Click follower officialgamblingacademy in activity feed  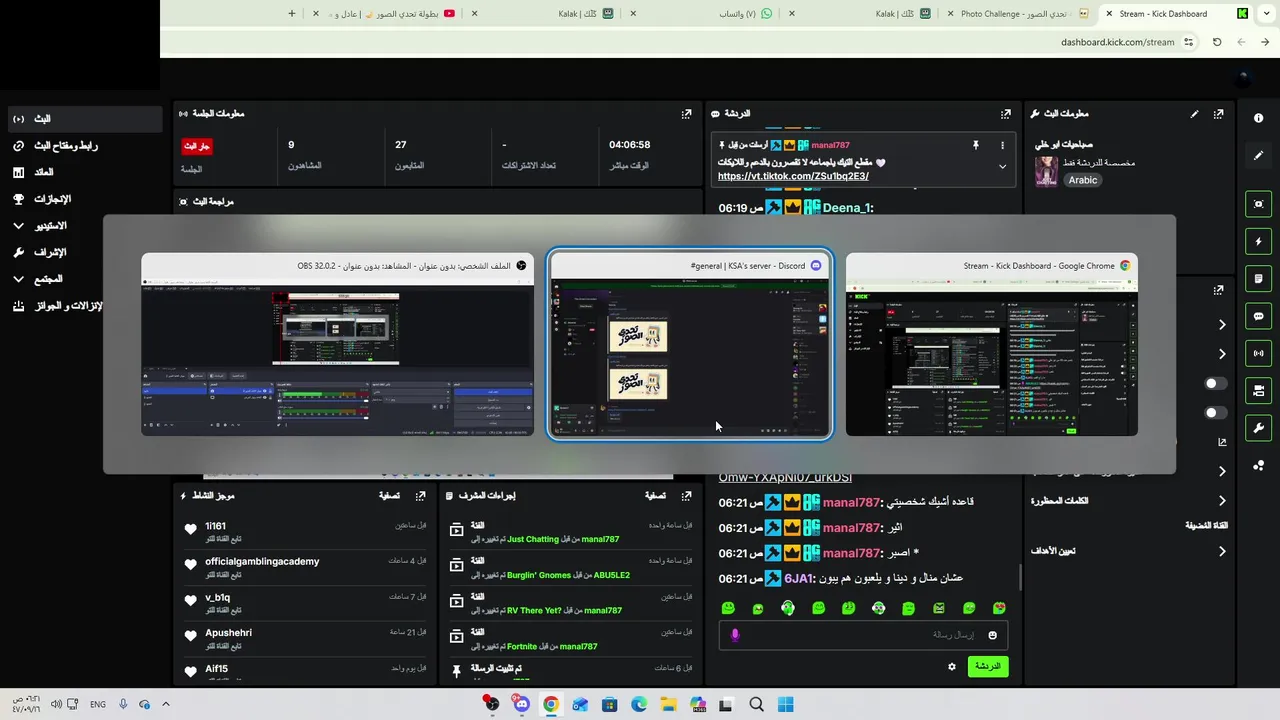(262, 562)
